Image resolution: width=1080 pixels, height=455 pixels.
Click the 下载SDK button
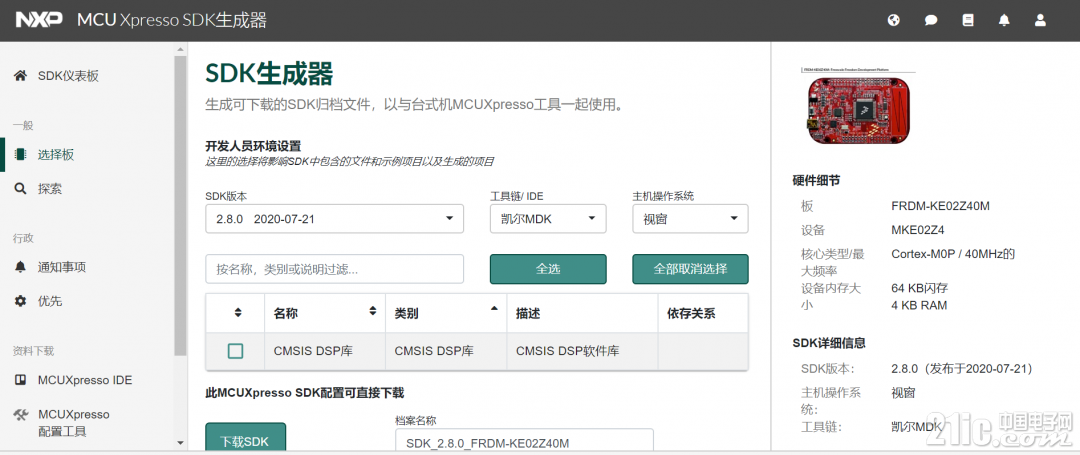pyautogui.click(x=245, y=439)
